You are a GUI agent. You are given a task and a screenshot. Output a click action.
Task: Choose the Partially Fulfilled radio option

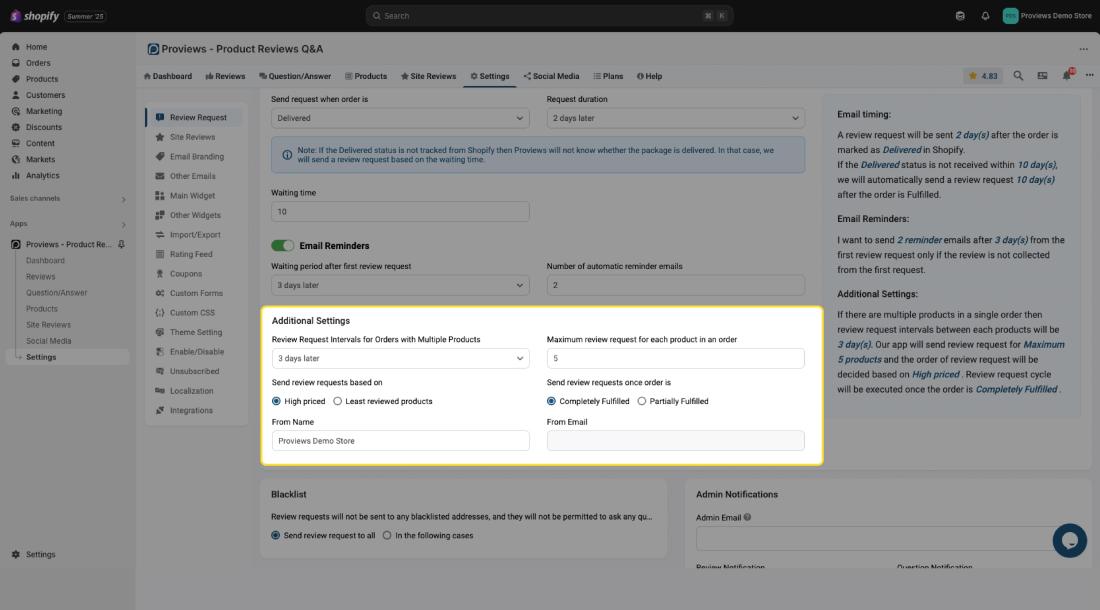pyautogui.click(x=642, y=401)
